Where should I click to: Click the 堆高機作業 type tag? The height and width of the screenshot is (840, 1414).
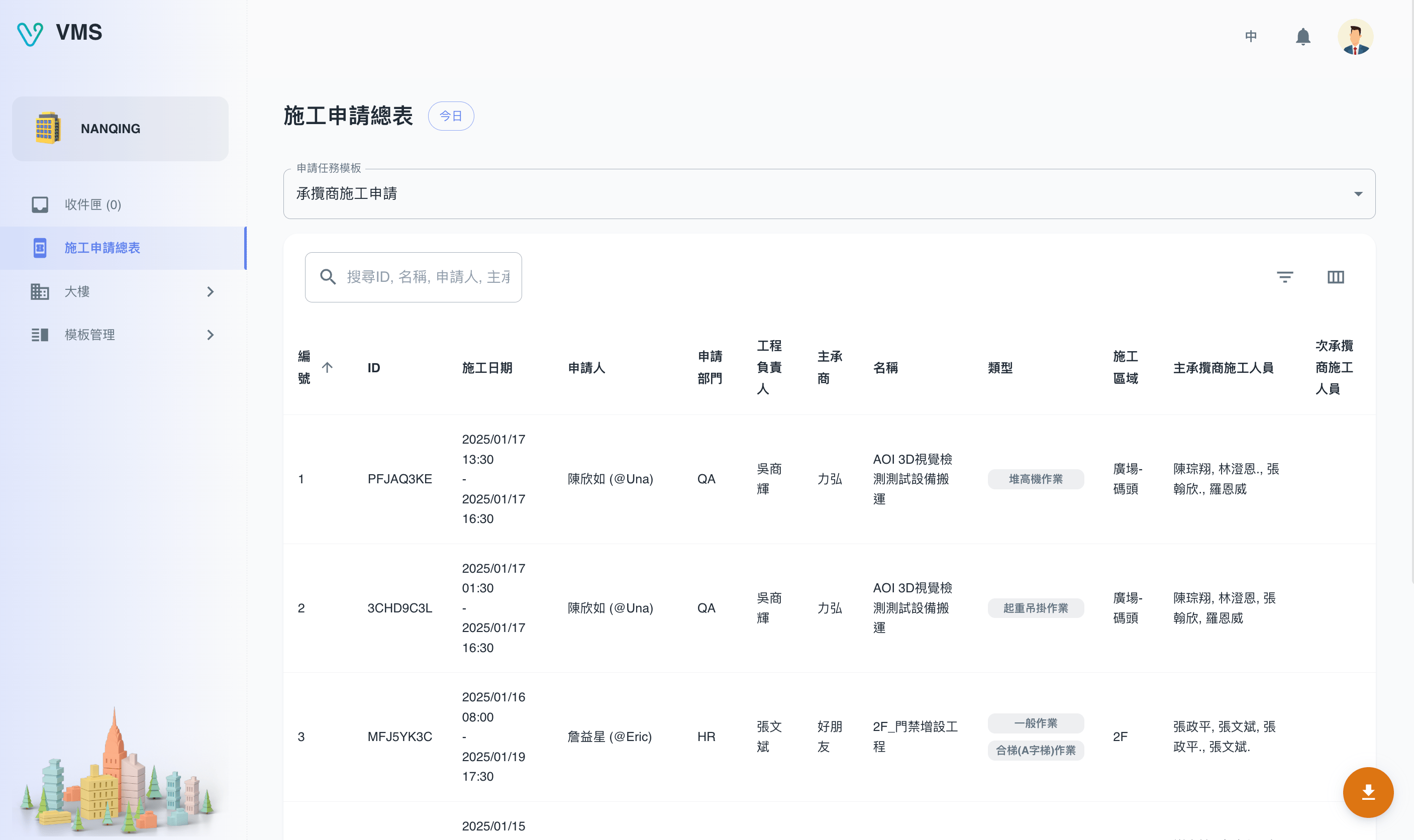tap(1035, 479)
